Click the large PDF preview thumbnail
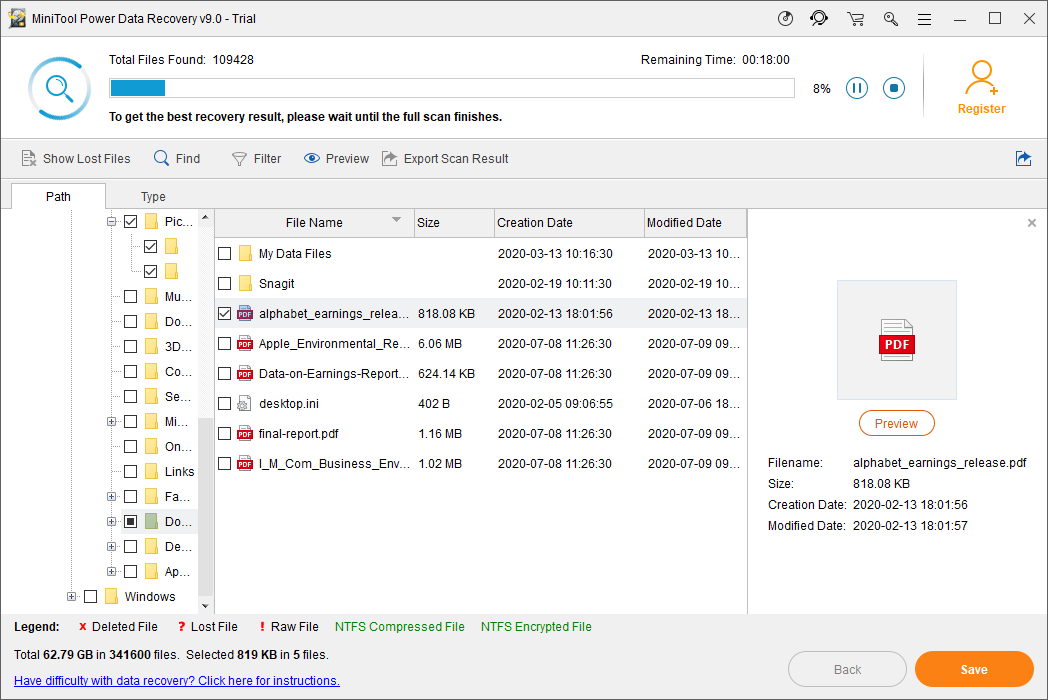 point(896,340)
